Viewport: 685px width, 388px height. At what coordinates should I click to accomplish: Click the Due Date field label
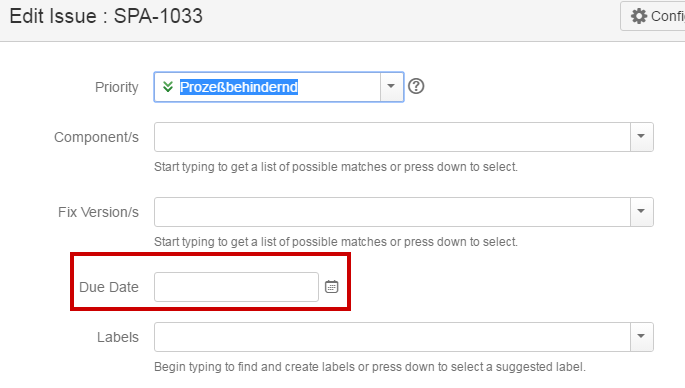[x=109, y=287]
